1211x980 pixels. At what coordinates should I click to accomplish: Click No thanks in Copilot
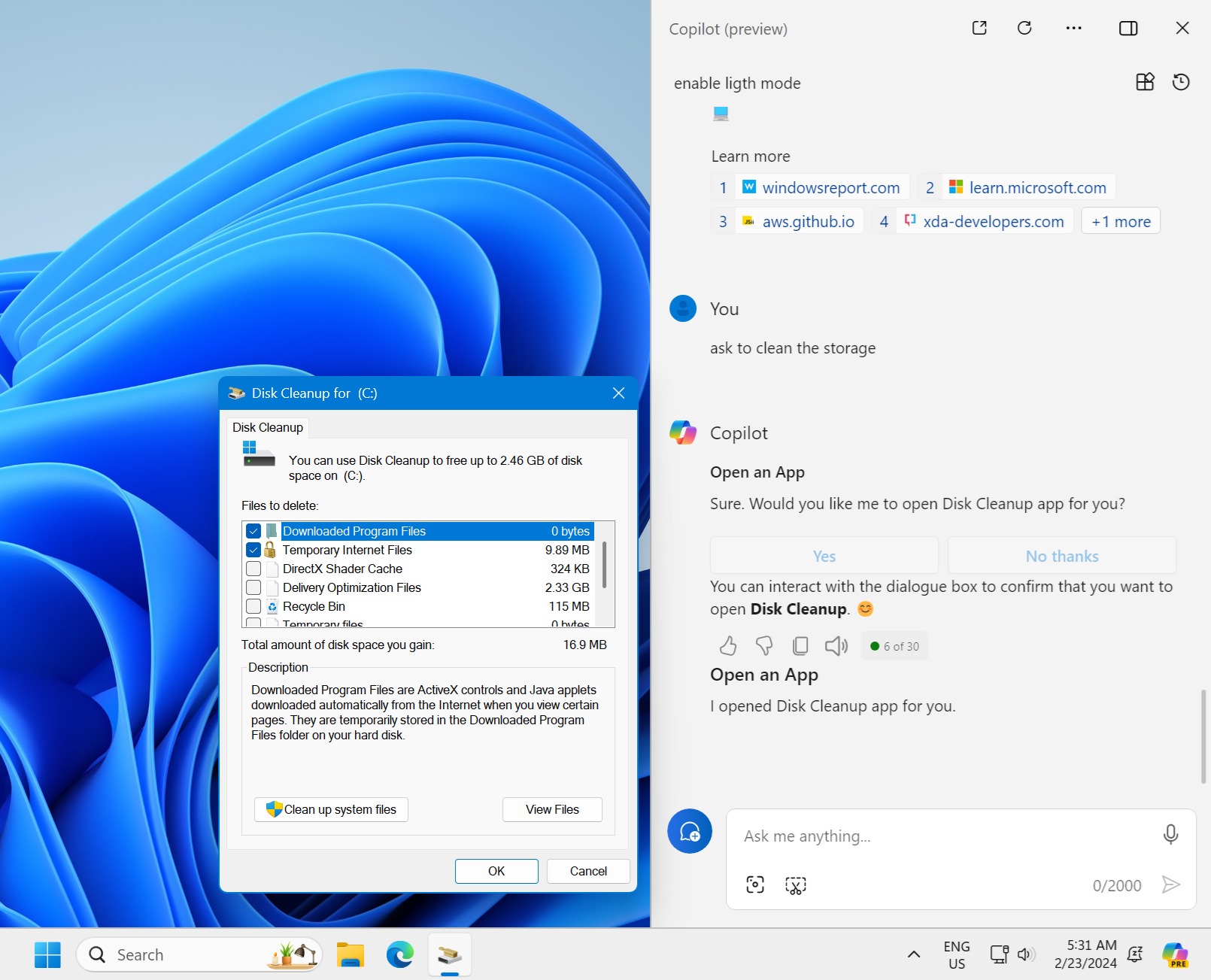1062,556
